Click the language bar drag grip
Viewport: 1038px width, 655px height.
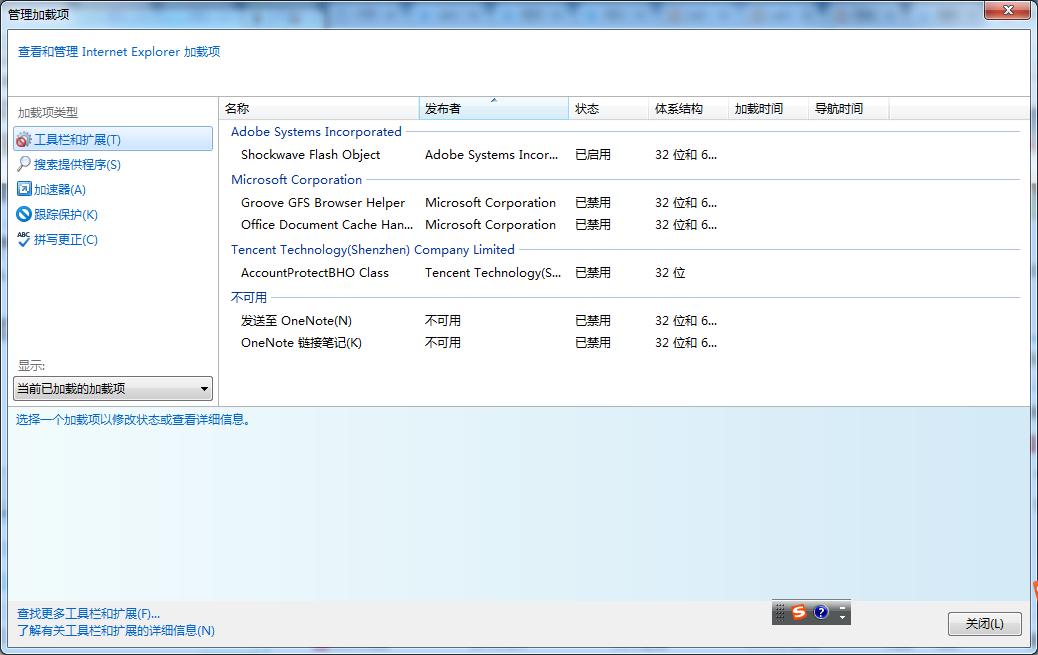[x=780, y=613]
